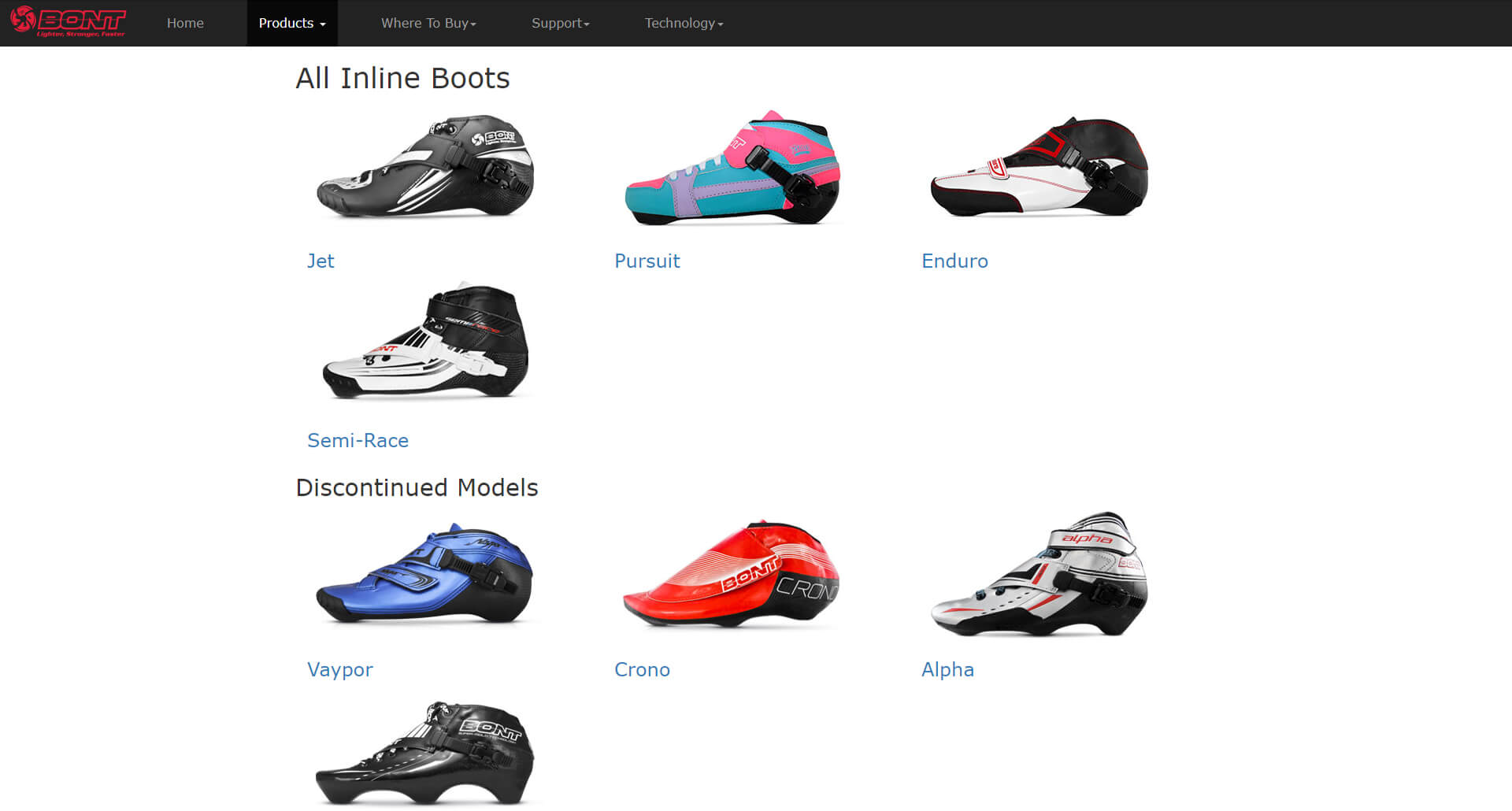Screen dimensions: 1512x811
Task: Visit the Vaypor discontinued model link
Action: point(339,669)
